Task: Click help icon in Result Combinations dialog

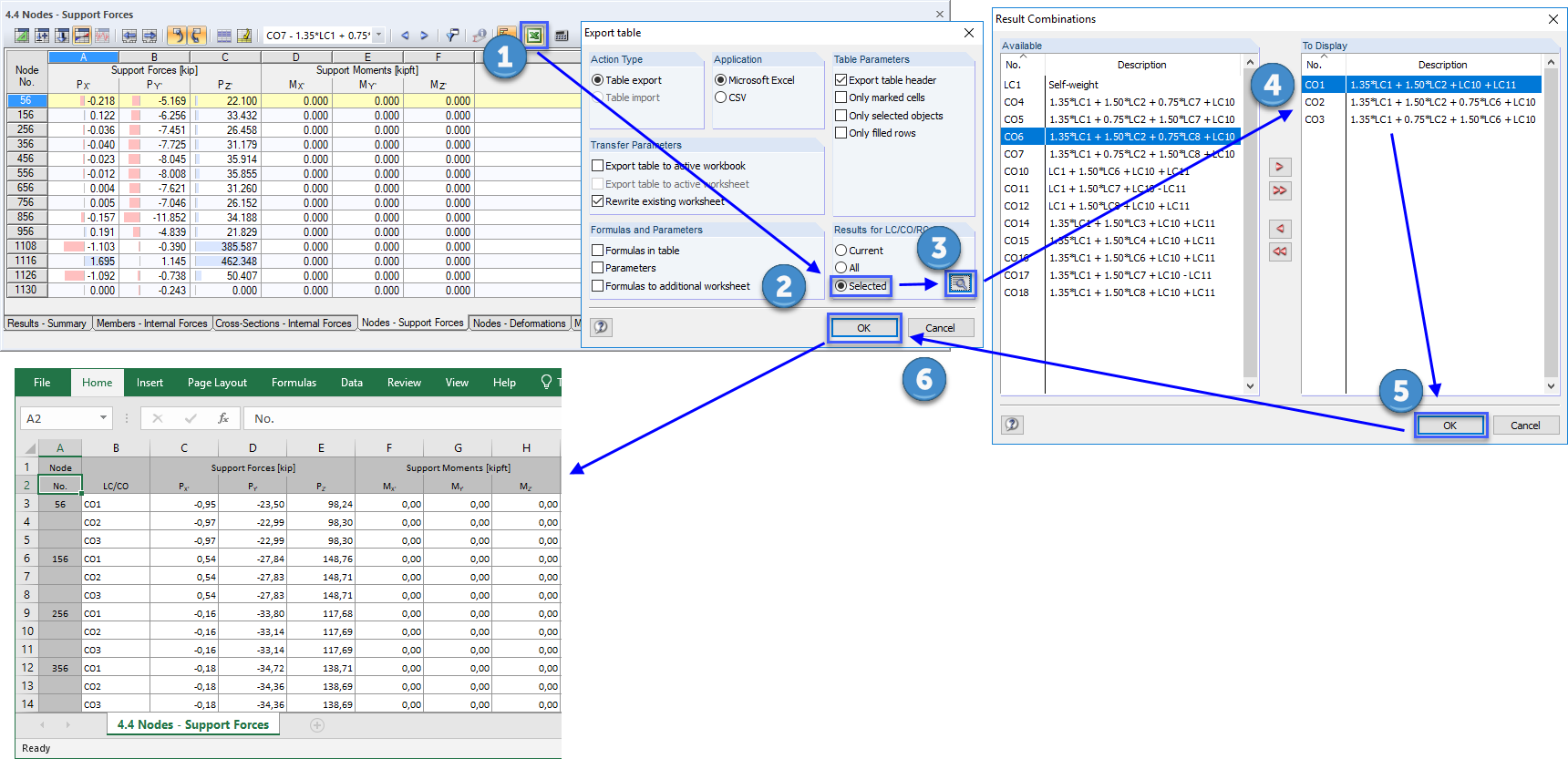Action: [x=1012, y=425]
